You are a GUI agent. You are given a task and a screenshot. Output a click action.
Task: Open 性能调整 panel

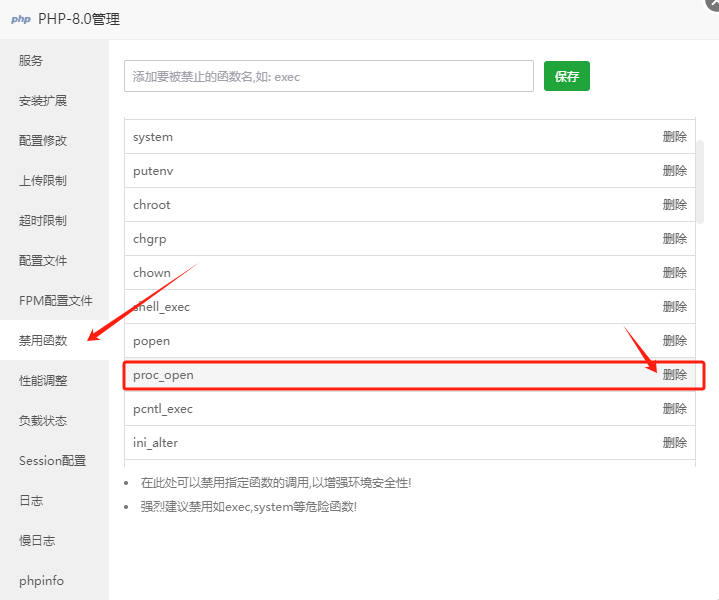pyautogui.click(x=43, y=381)
